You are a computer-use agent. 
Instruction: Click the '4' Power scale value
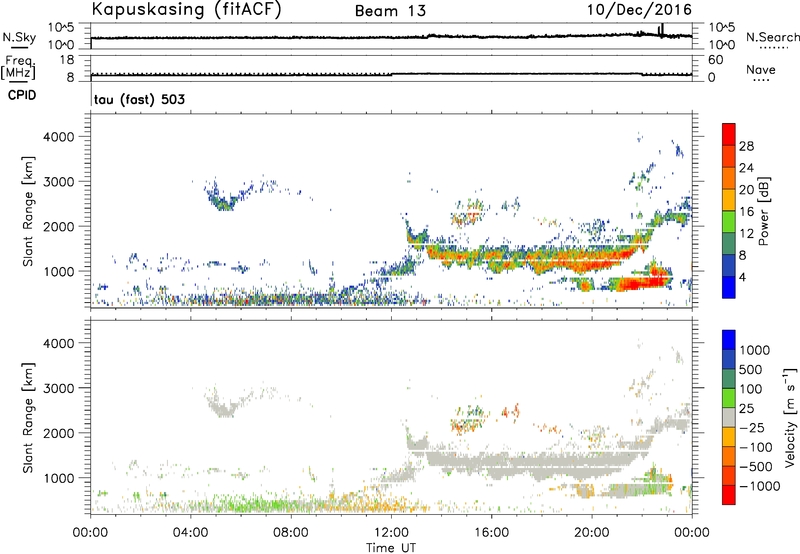tap(743, 277)
